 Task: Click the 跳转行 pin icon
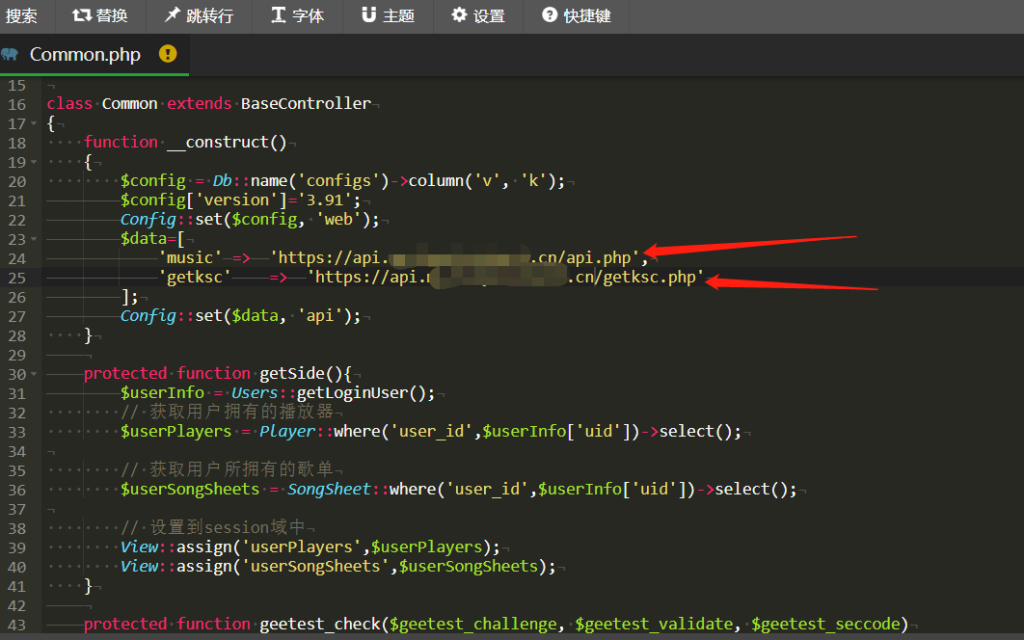click(173, 16)
